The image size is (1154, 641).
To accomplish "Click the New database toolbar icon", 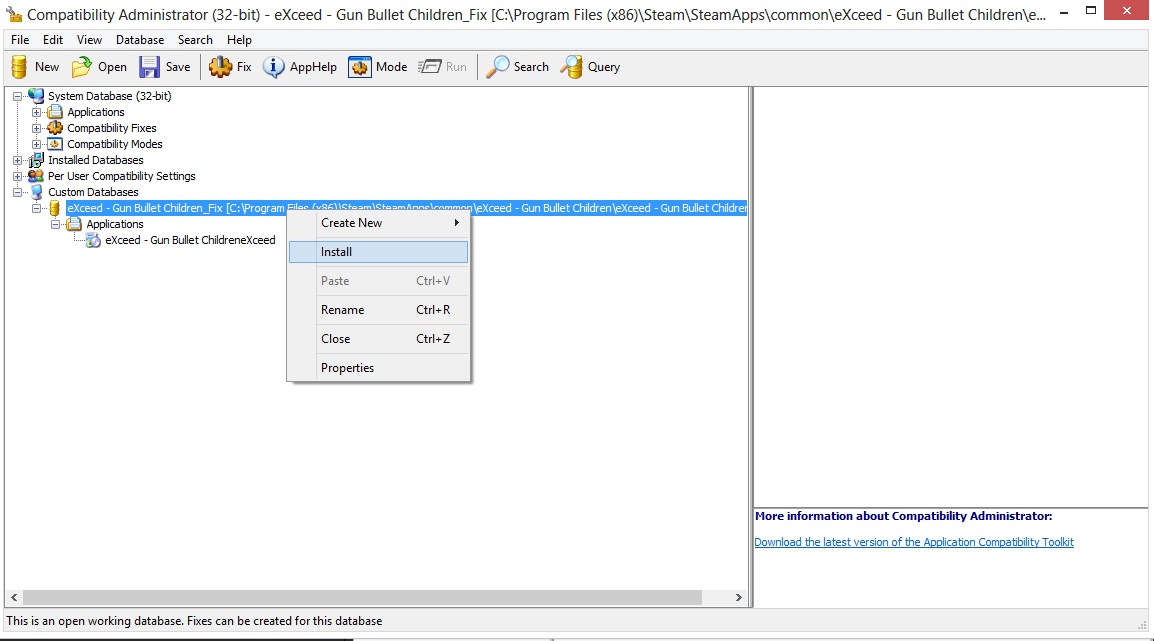I will [19, 67].
